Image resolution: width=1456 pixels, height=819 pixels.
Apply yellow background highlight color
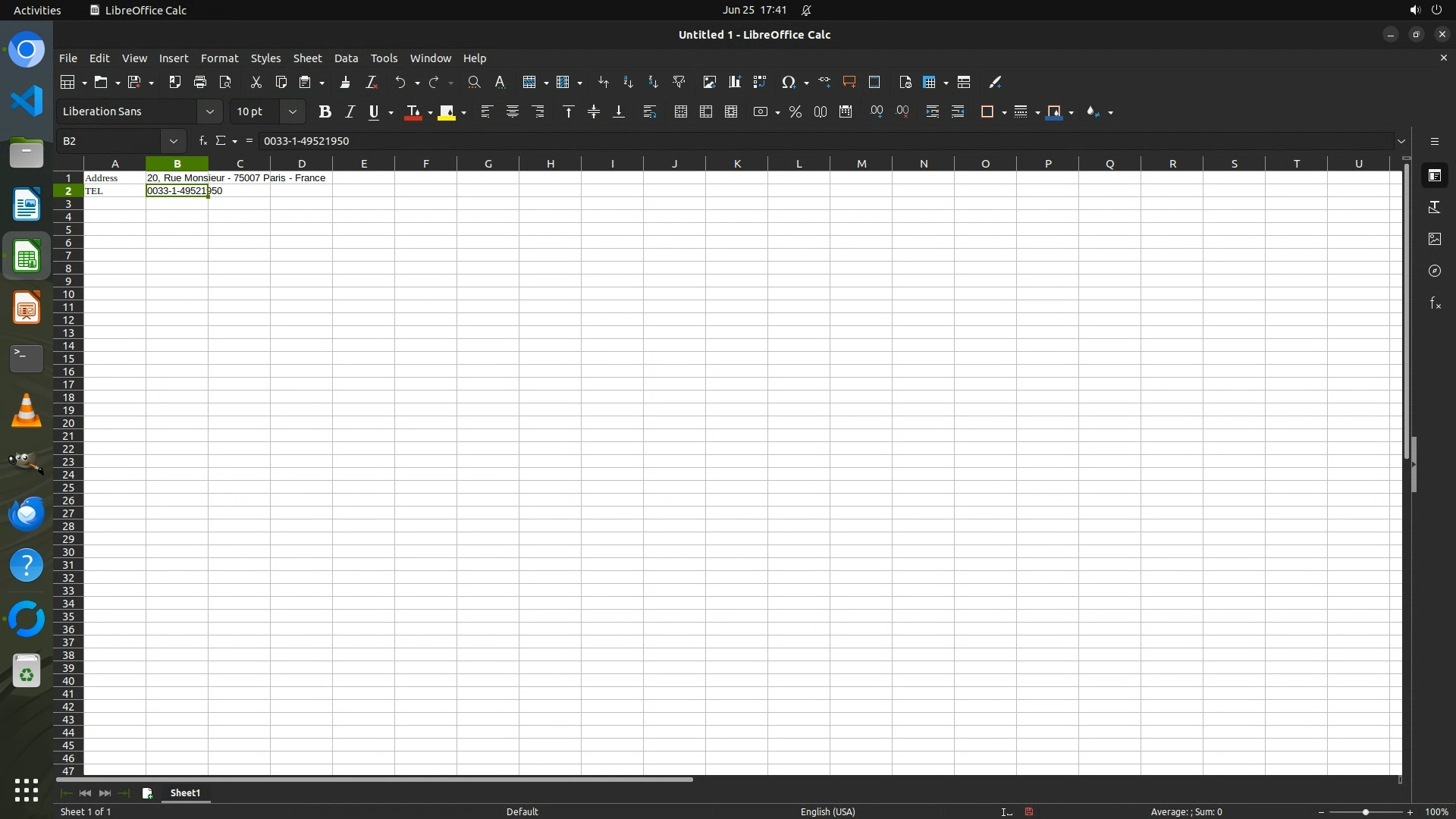[x=447, y=111]
